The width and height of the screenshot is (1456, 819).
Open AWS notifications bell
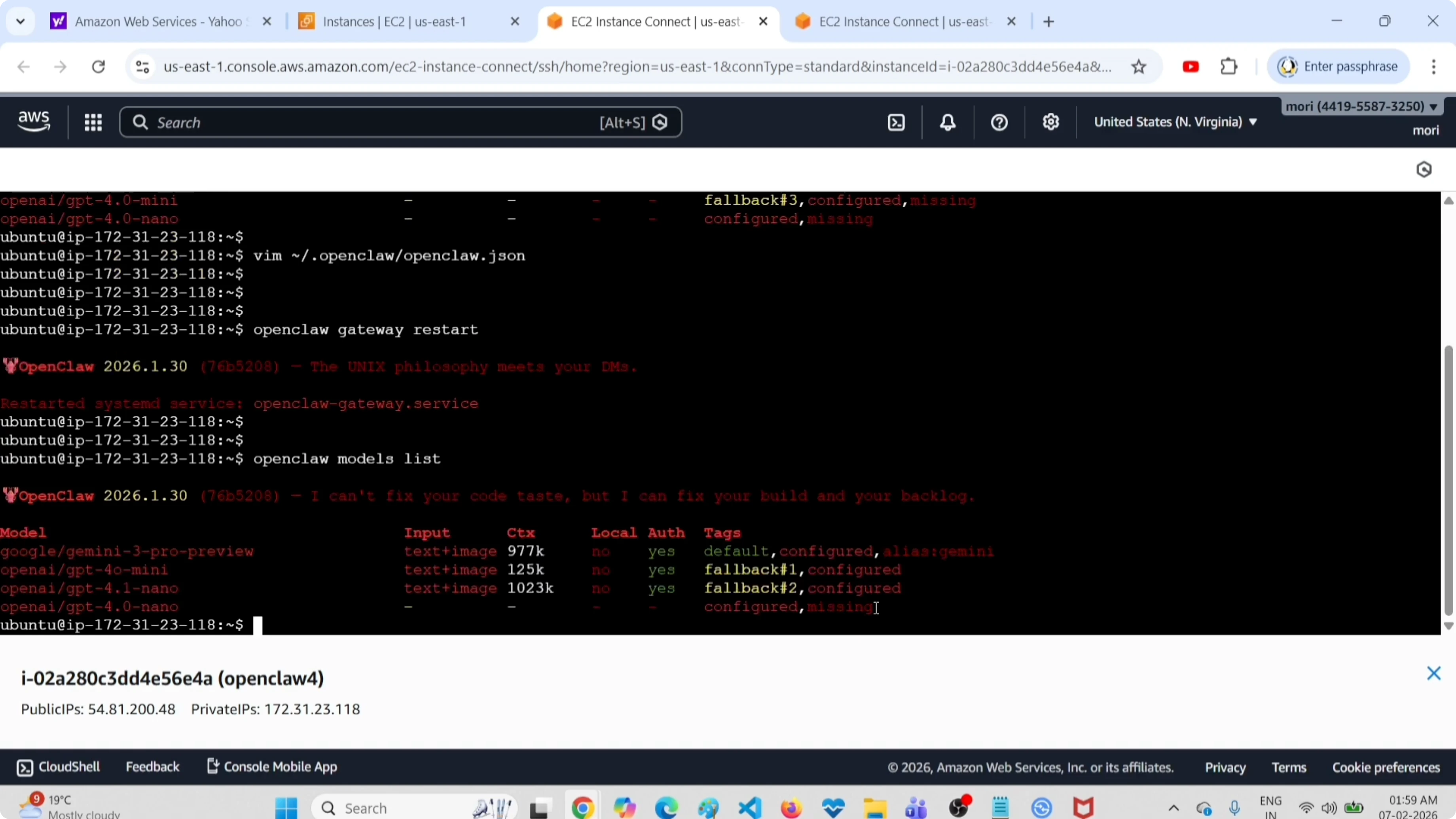coord(948,122)
